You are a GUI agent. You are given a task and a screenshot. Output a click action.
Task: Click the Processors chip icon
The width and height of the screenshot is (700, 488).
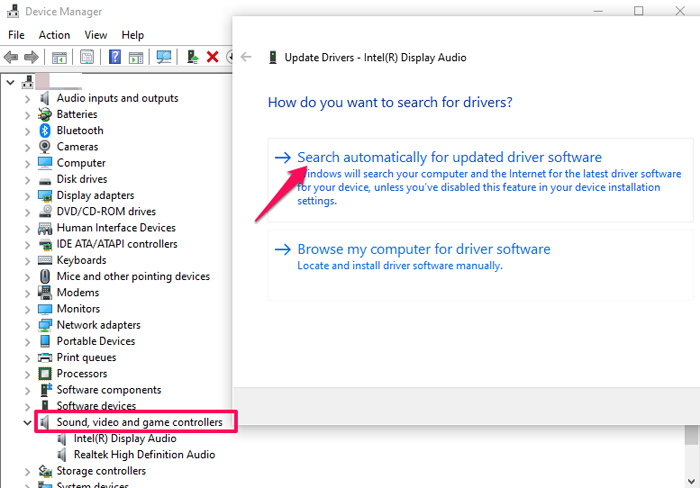(45, 373)
